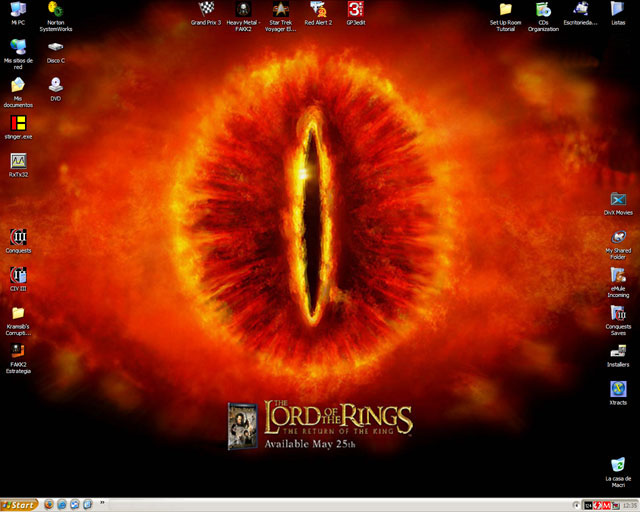Screen dimensions: 640x512
Task: Click the Start button on taskbar
Action: (20, 505)
